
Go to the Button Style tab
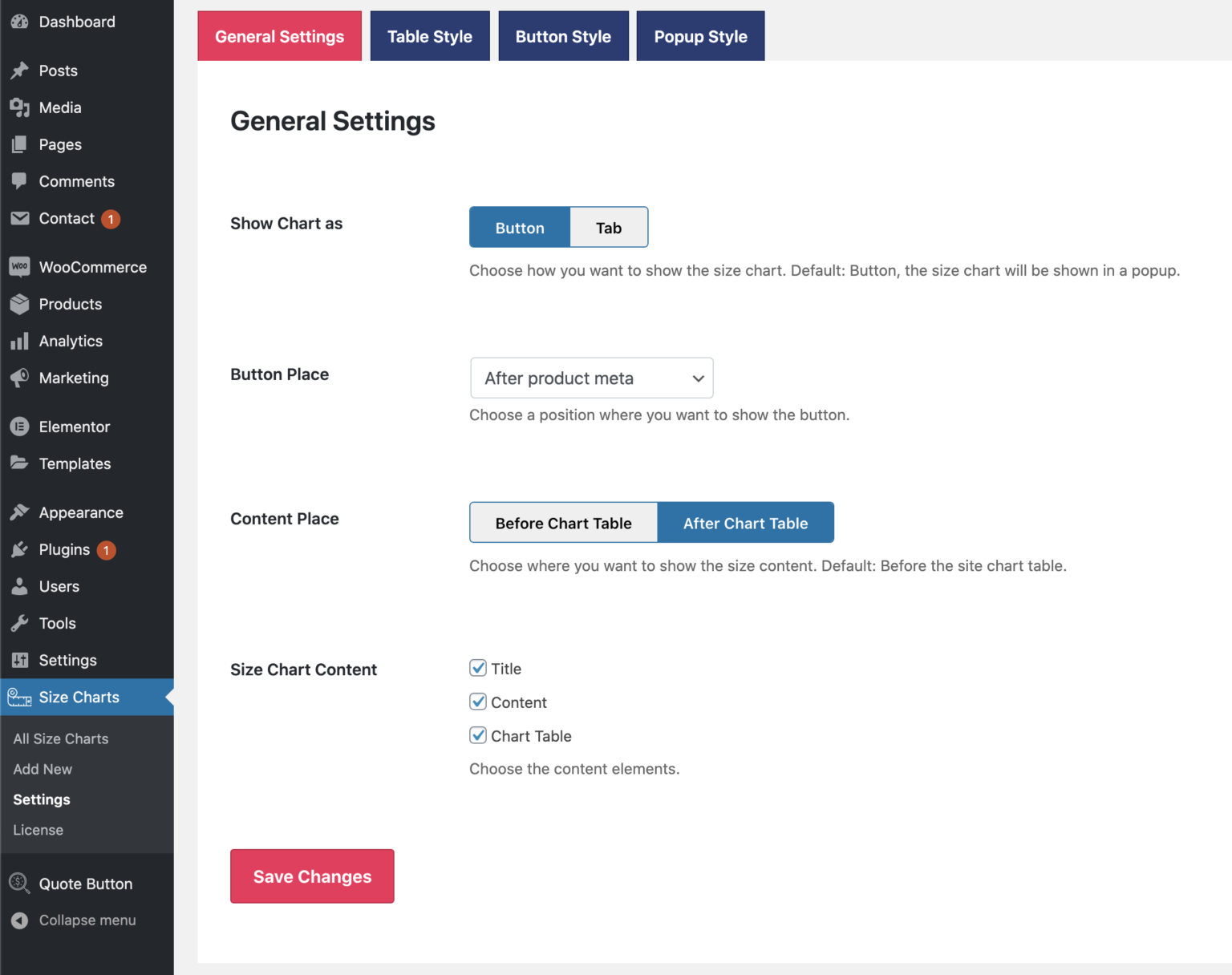tap(563, 36)
